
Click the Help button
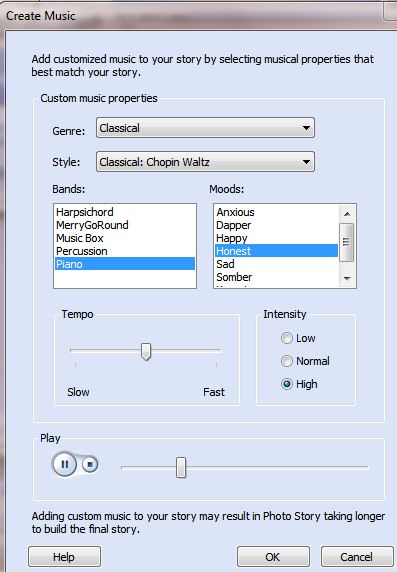click(x=64, y=557)
